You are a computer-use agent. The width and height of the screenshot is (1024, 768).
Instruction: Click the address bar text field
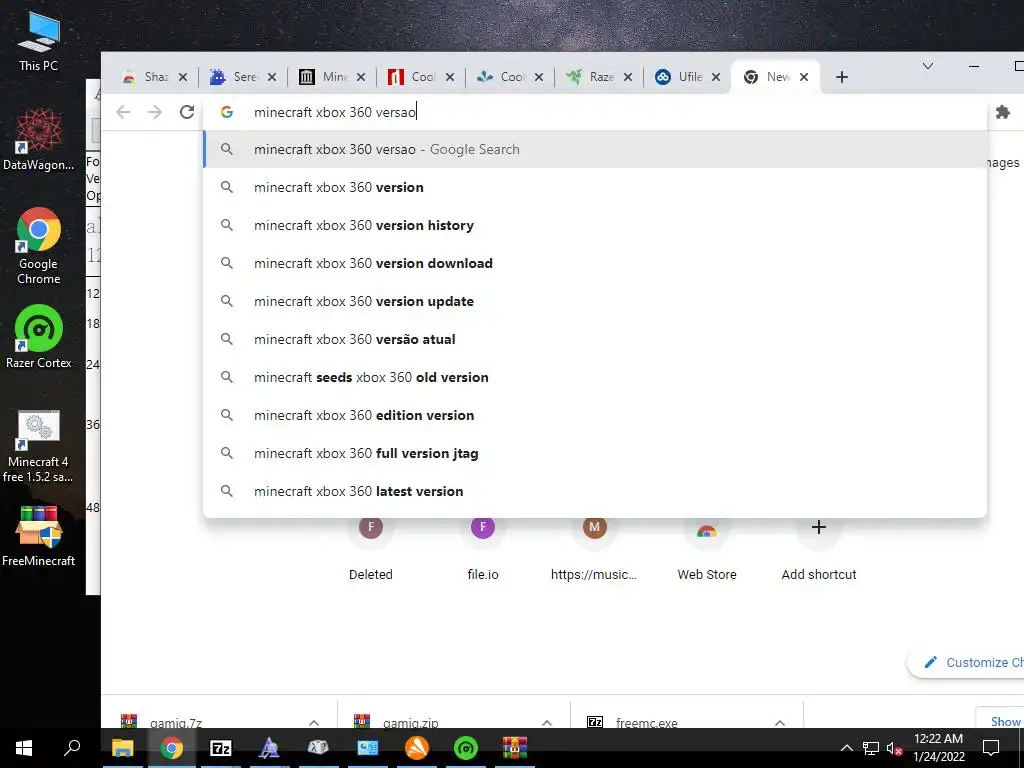pos(594,112)
